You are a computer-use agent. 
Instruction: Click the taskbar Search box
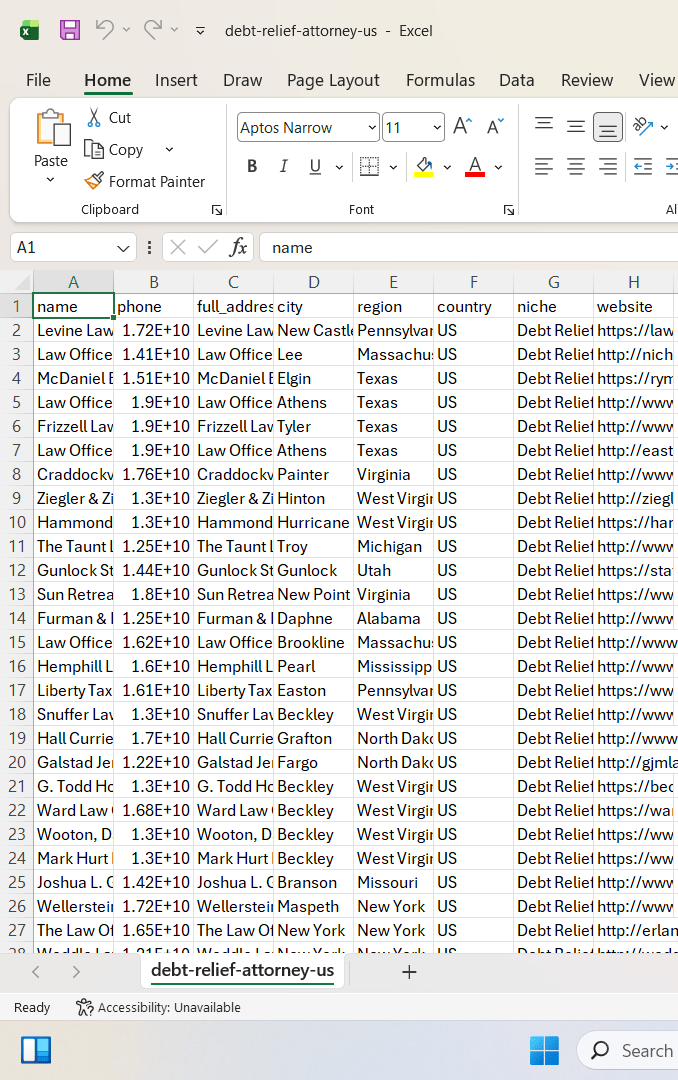628,1050
